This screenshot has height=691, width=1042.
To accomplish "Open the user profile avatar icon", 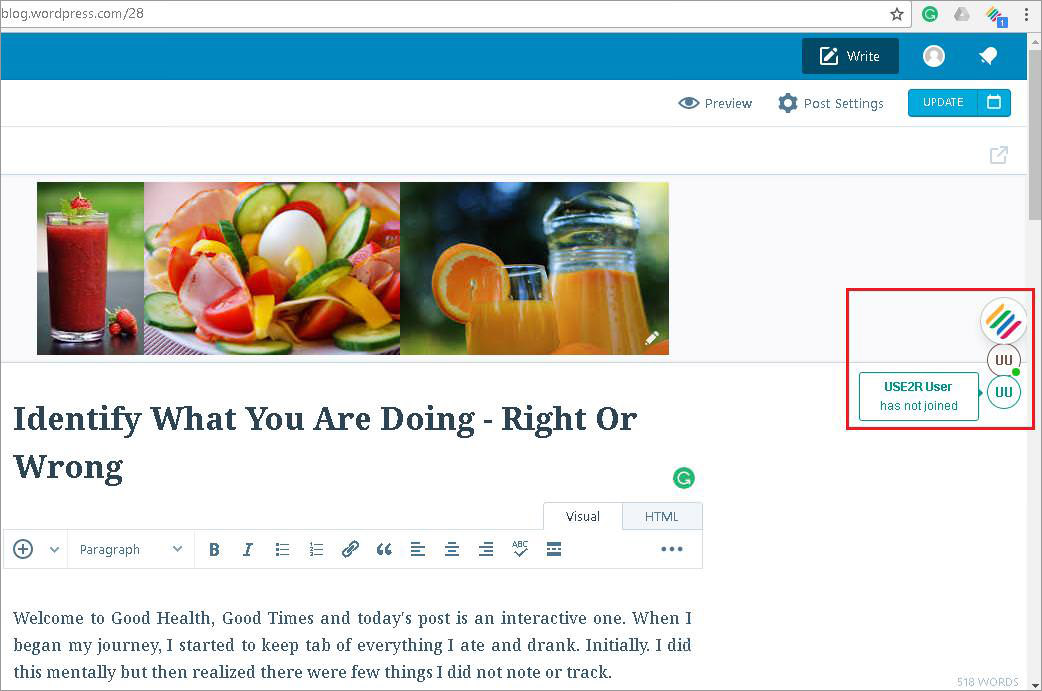I will click(934, 56).
